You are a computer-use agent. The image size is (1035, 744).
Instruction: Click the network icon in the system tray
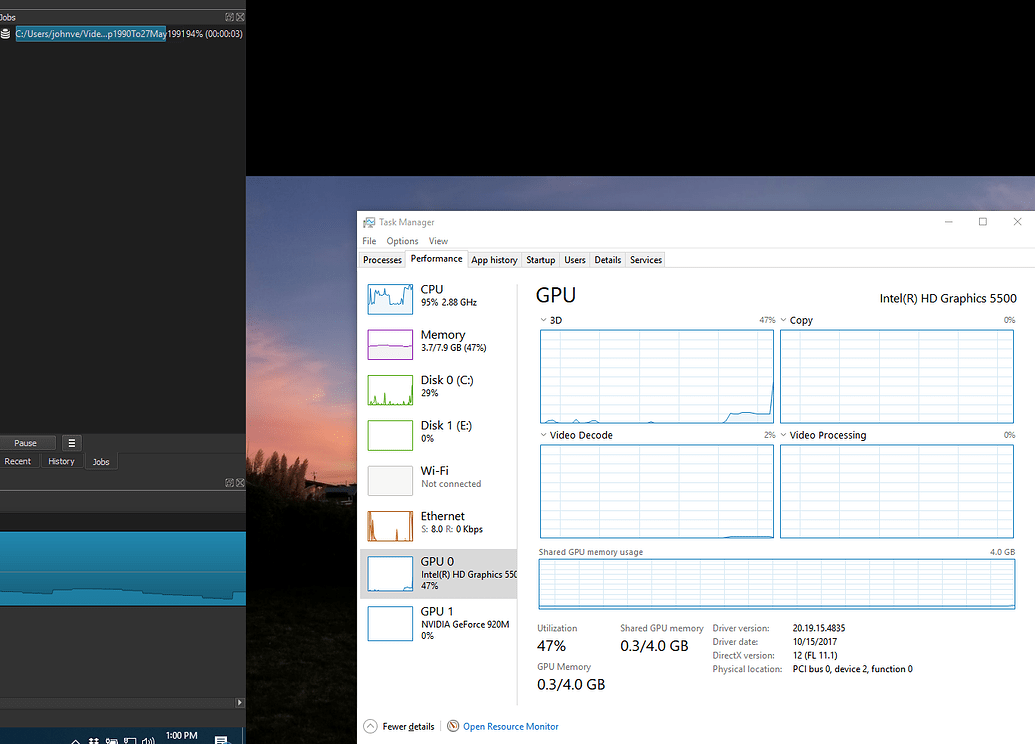[x=131, y=738]
